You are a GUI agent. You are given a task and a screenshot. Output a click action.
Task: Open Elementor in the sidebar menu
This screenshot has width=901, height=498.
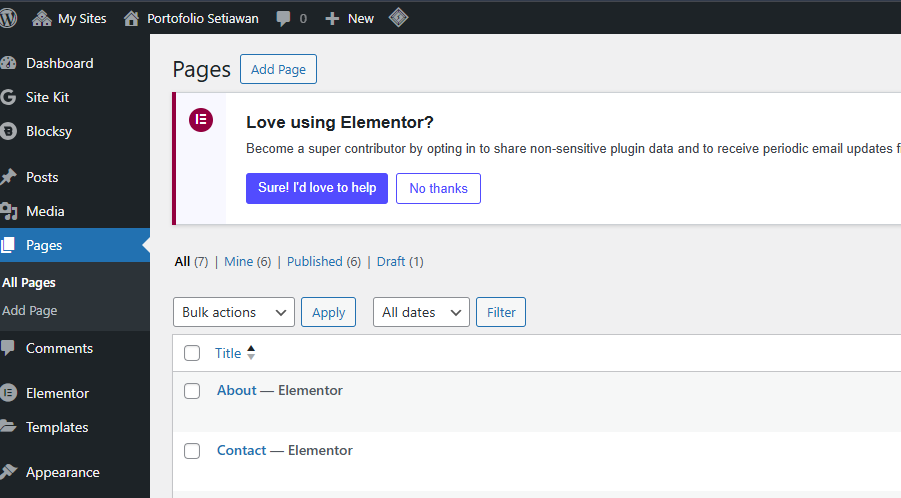[57, 393]
